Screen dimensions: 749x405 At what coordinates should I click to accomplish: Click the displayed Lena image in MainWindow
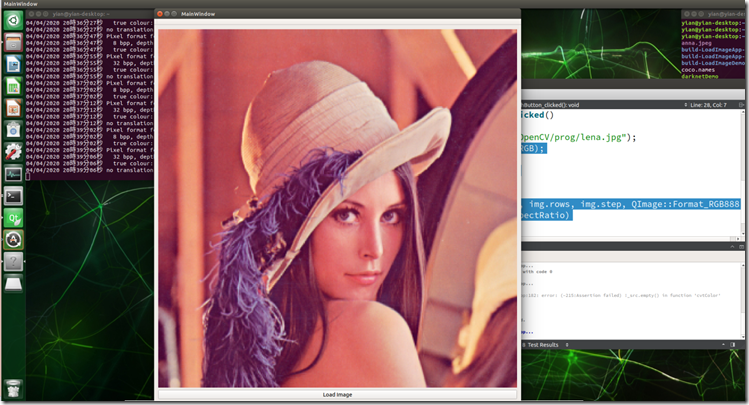coord(337,208)
